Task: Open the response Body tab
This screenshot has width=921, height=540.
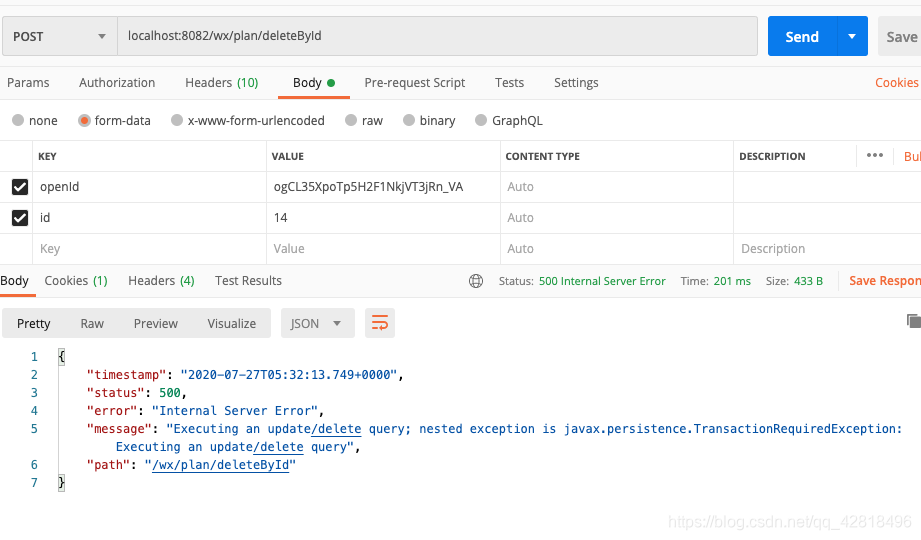Action: click(x=15, y=281)
